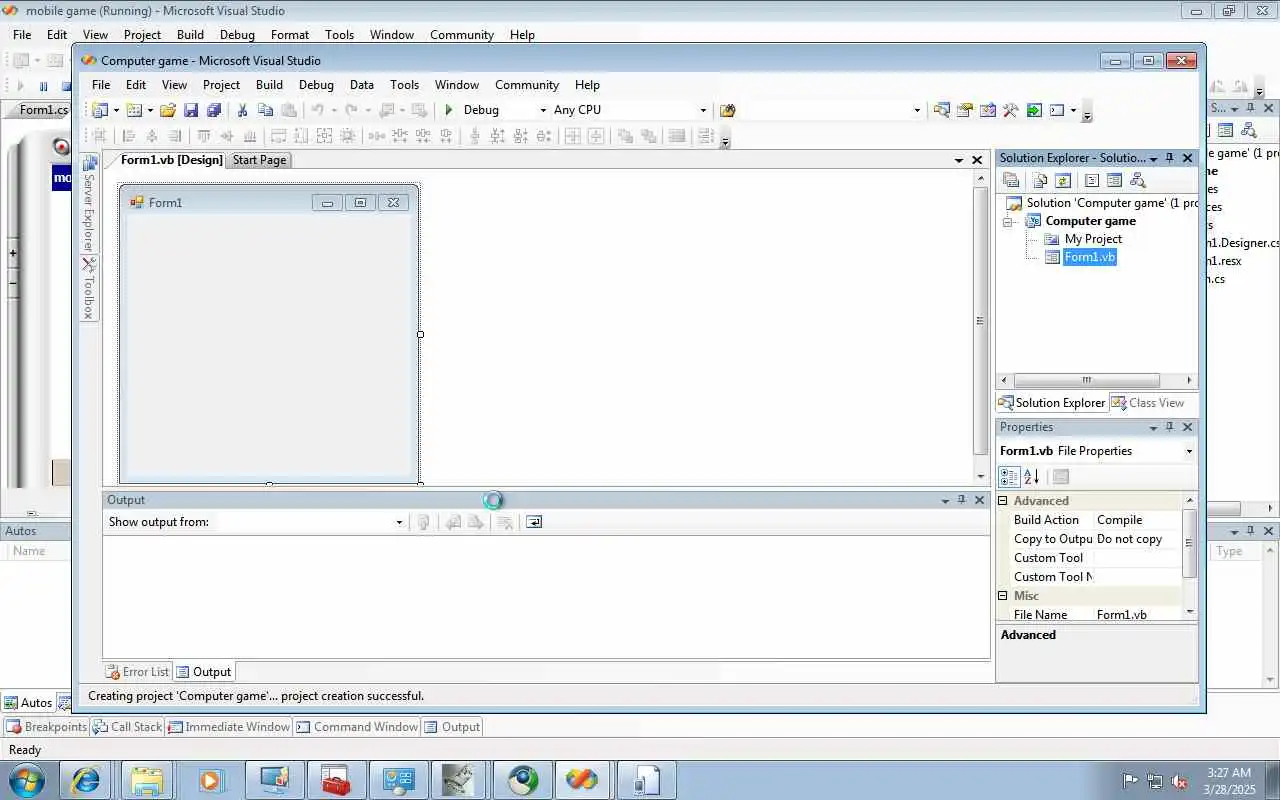The image size is (1280, 800).
Task: Click the Add New Item toolbar icon
Action: tap(134, 110)
